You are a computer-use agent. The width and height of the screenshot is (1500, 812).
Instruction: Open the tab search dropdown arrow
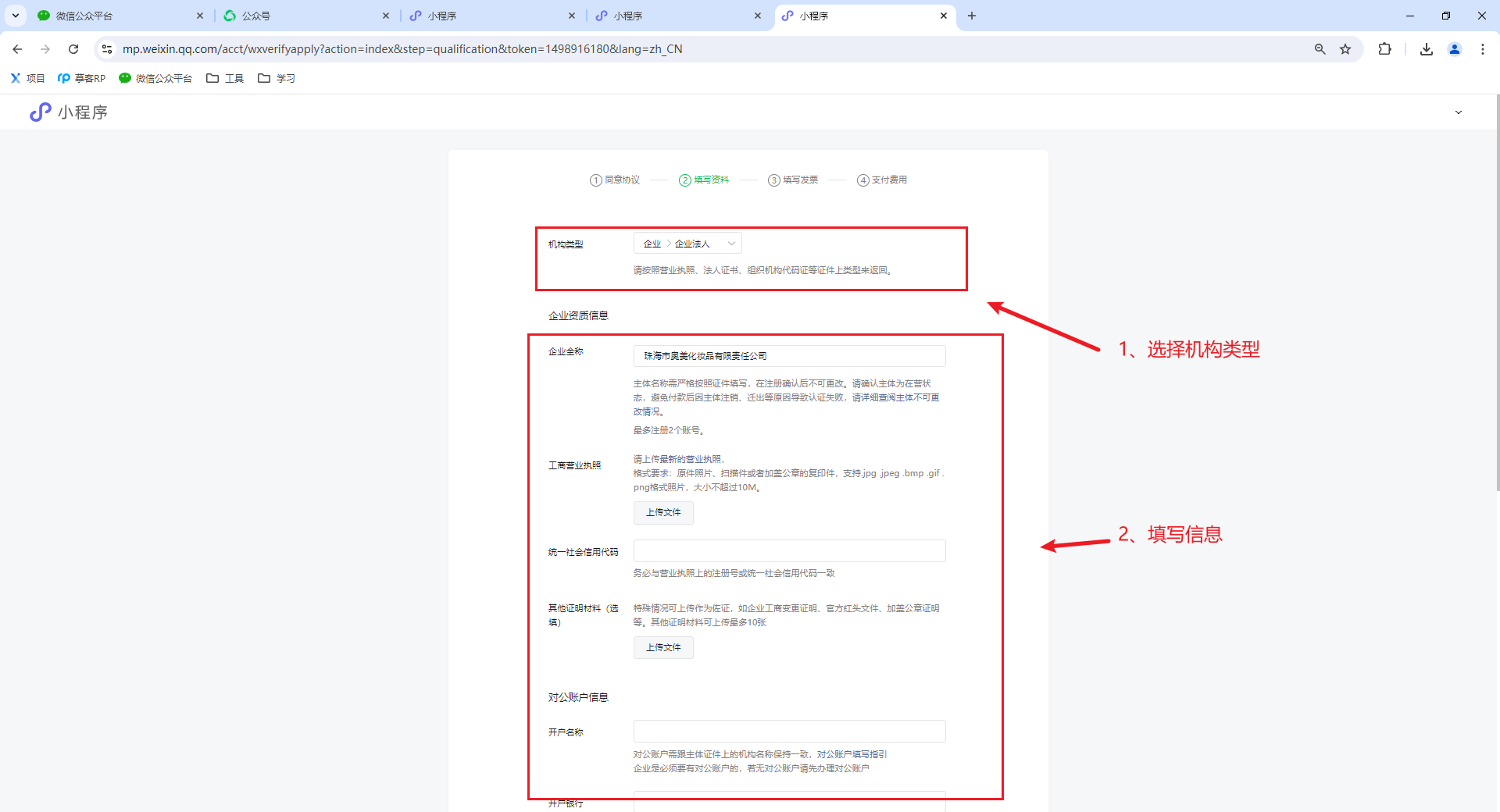pos(16,16)
